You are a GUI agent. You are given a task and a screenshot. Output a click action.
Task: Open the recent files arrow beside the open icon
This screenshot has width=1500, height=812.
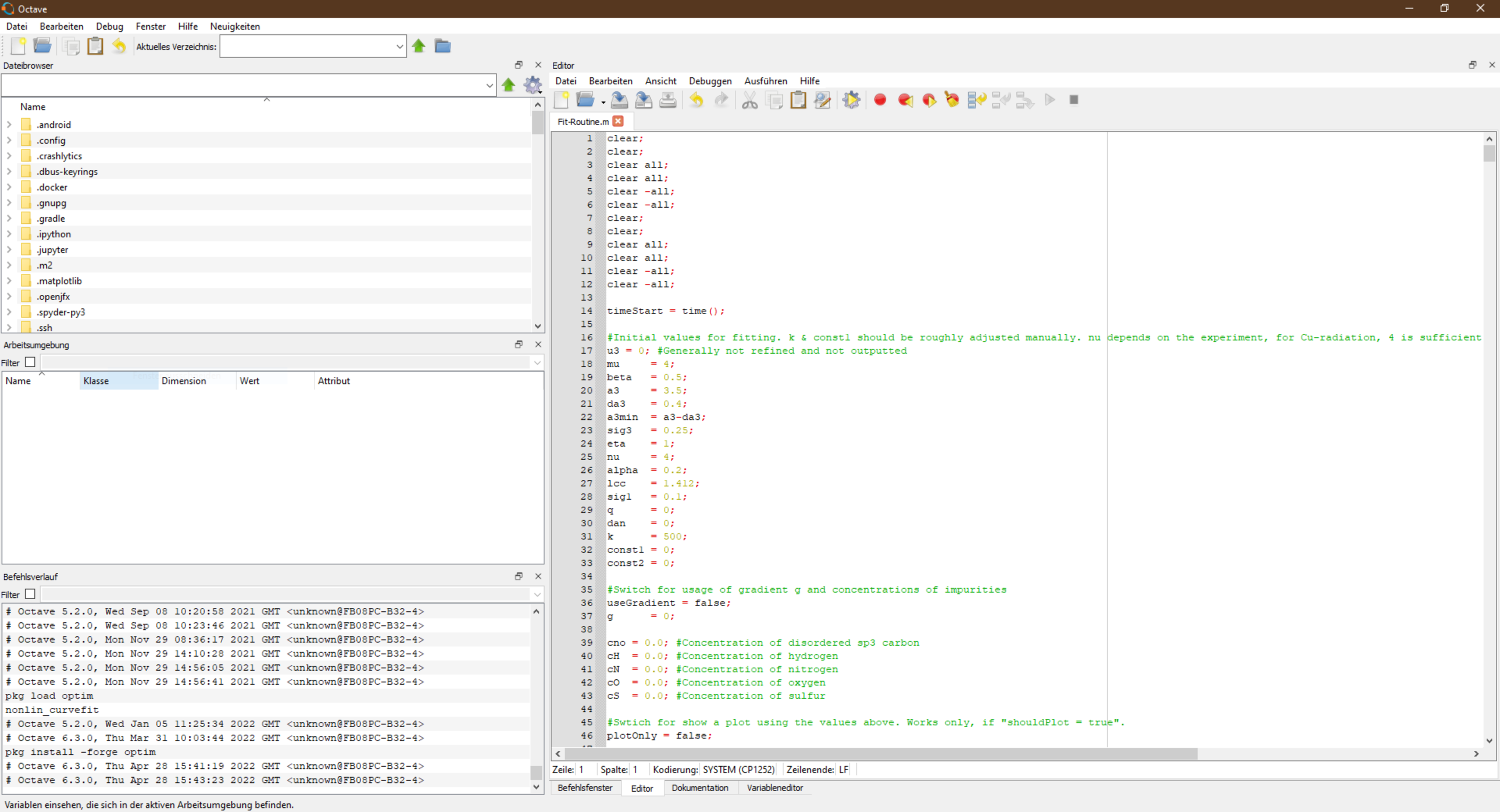point(603,102)
